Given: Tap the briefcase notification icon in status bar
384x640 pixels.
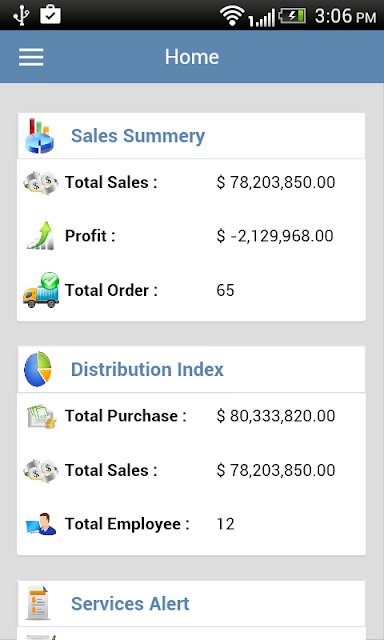Looking at the screenshot, I should click(51, 14).
